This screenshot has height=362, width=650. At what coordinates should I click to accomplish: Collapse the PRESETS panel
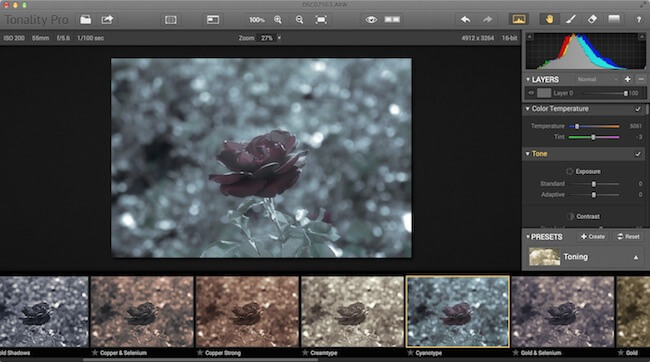tap(528, 237)
